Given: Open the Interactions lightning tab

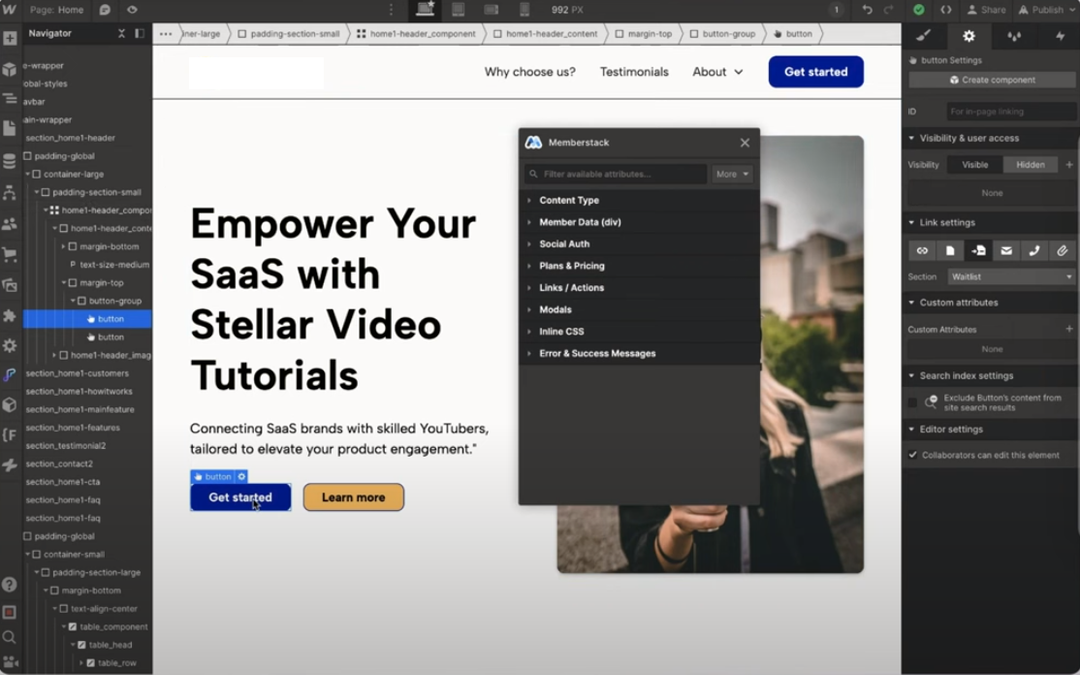Looking at the screenshot, I should [x=1059, y=36].
